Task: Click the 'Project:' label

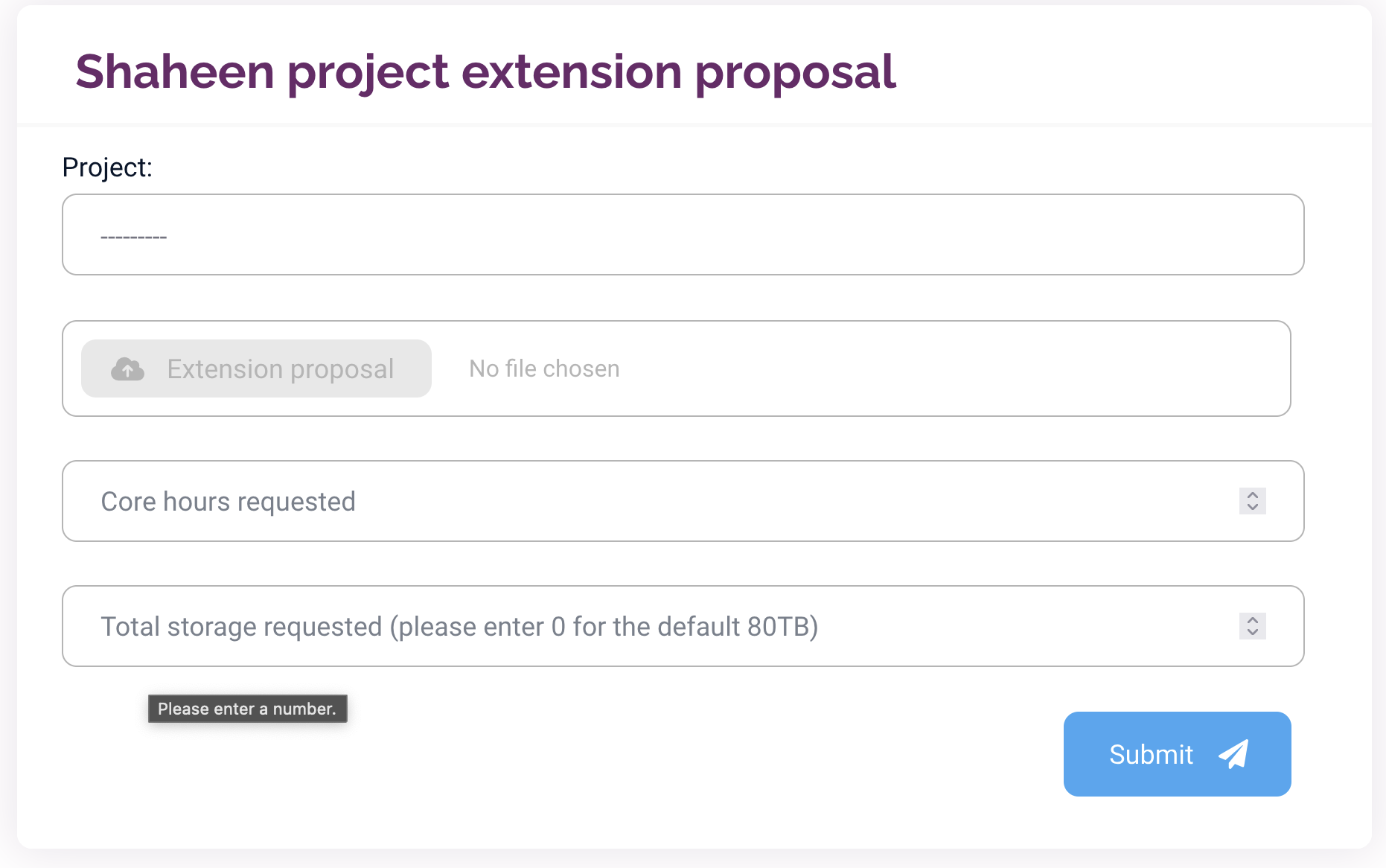Action: pos(107,167)
